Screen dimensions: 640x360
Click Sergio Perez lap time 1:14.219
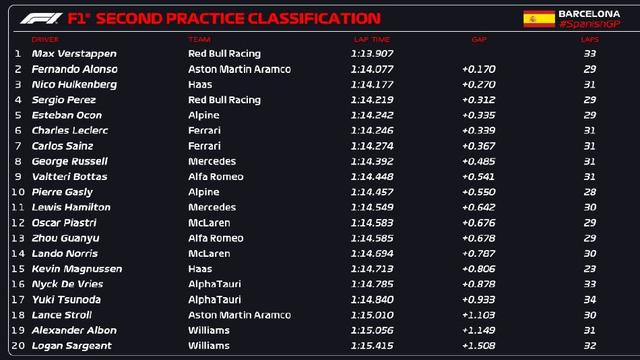(x=372, y=100)
